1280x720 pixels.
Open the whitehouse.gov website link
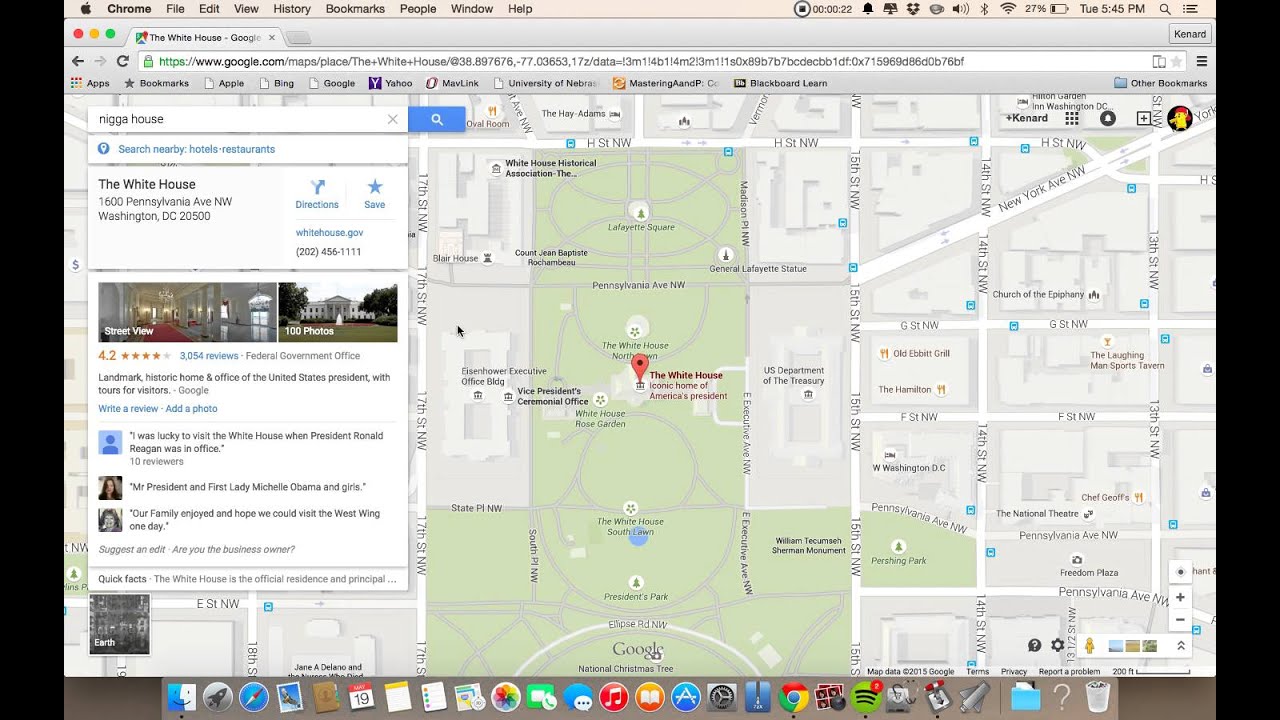(x=329, y=233)
